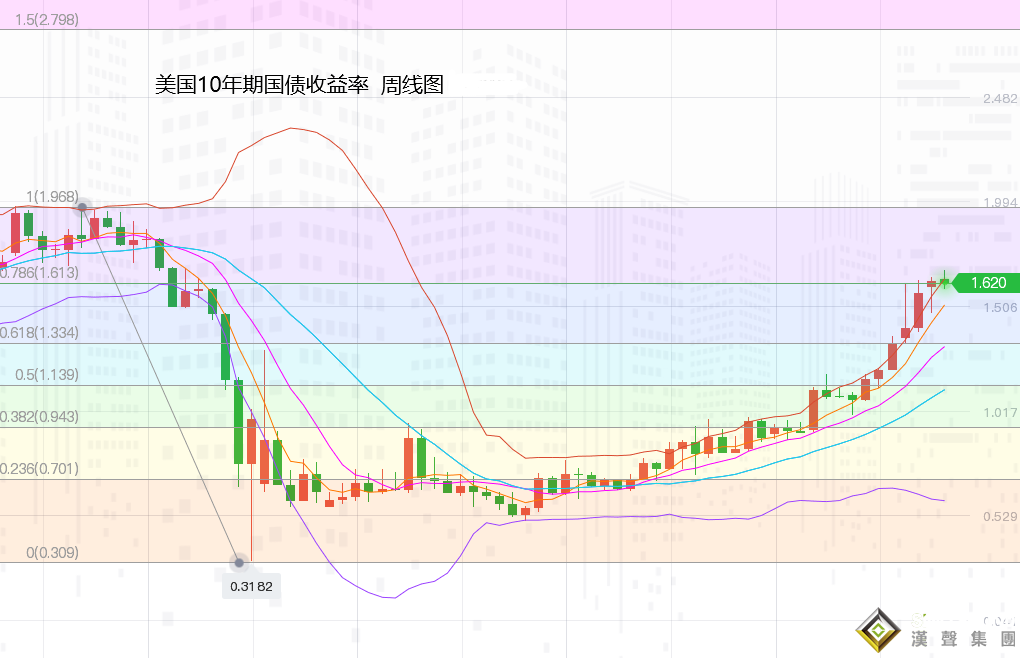This screenshot has height=658, width=1020.
Task: Click the 2.482 price axis value
Action: (x=1000, y=99)
